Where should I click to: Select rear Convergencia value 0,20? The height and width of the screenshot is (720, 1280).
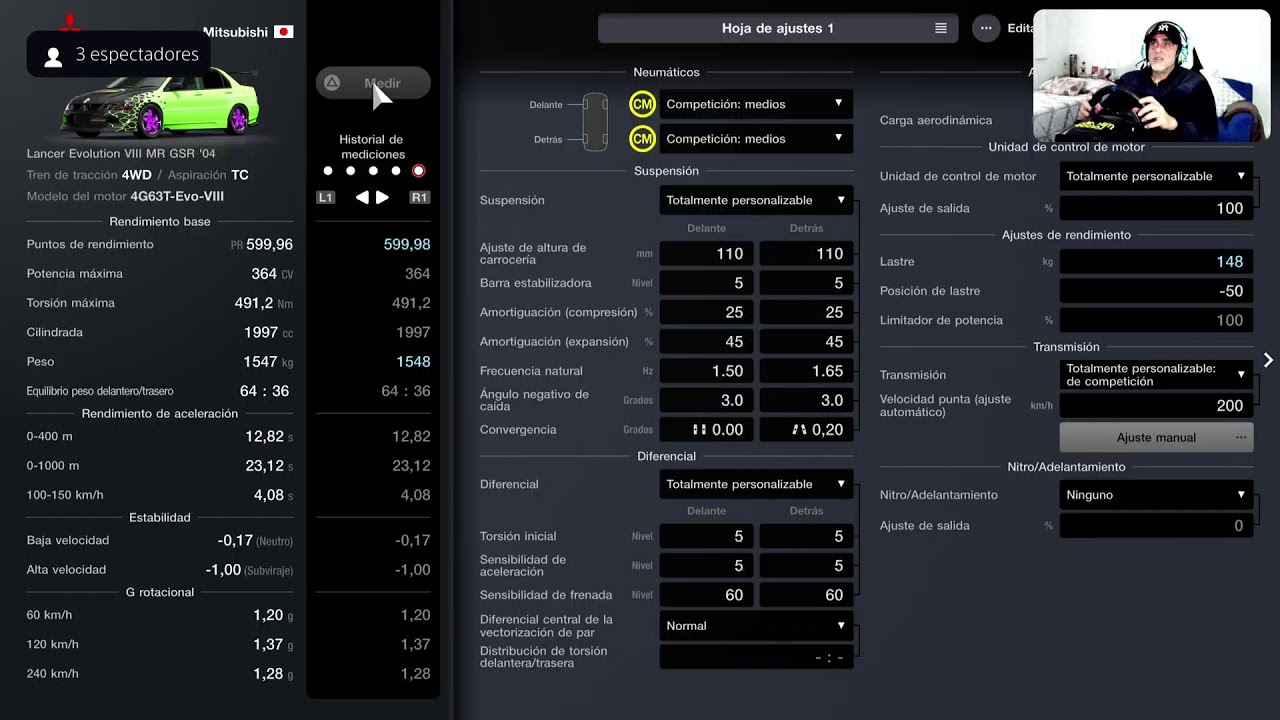click(806, 430)
